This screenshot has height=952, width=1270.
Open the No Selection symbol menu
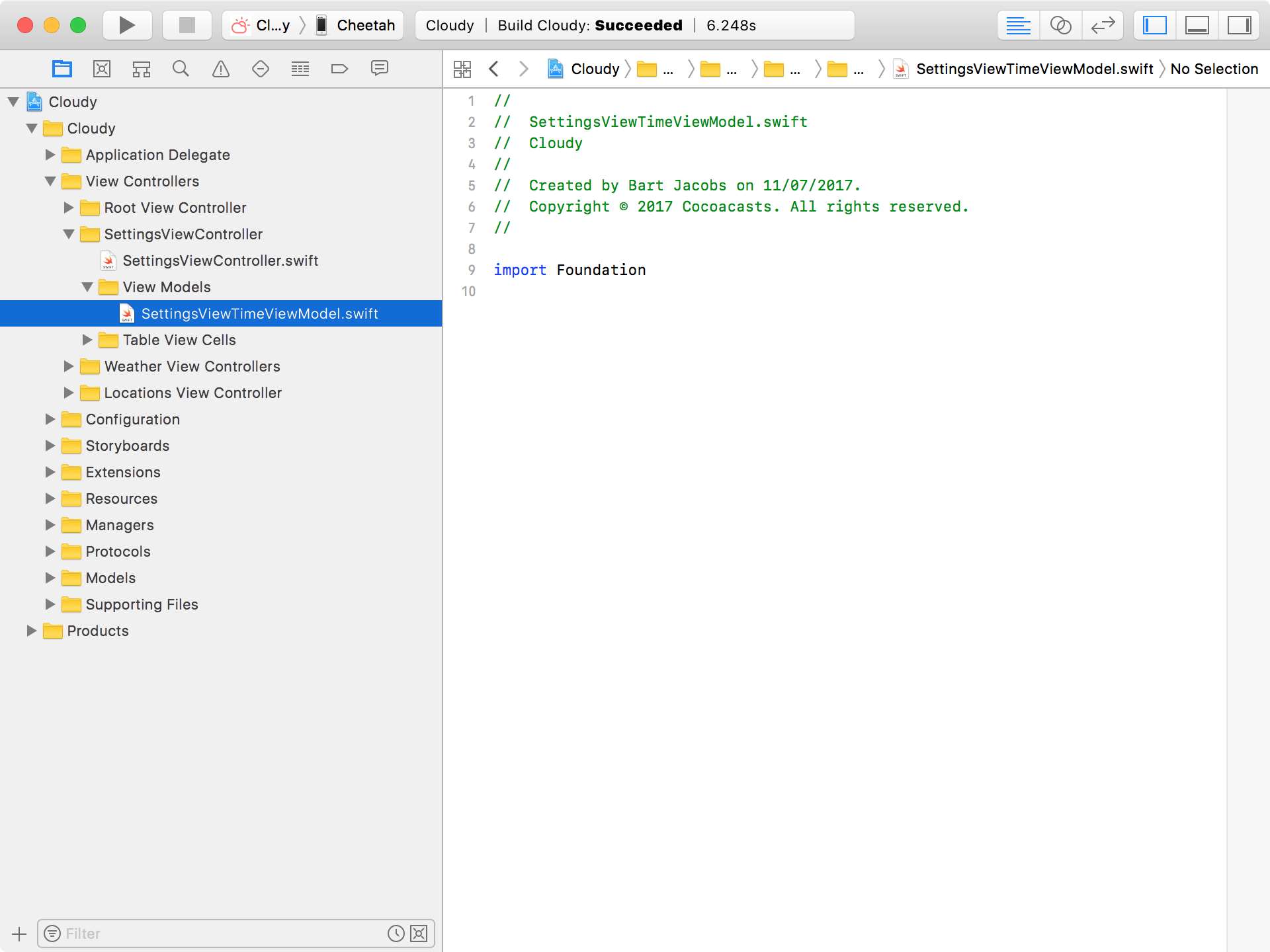[1214, 69]
